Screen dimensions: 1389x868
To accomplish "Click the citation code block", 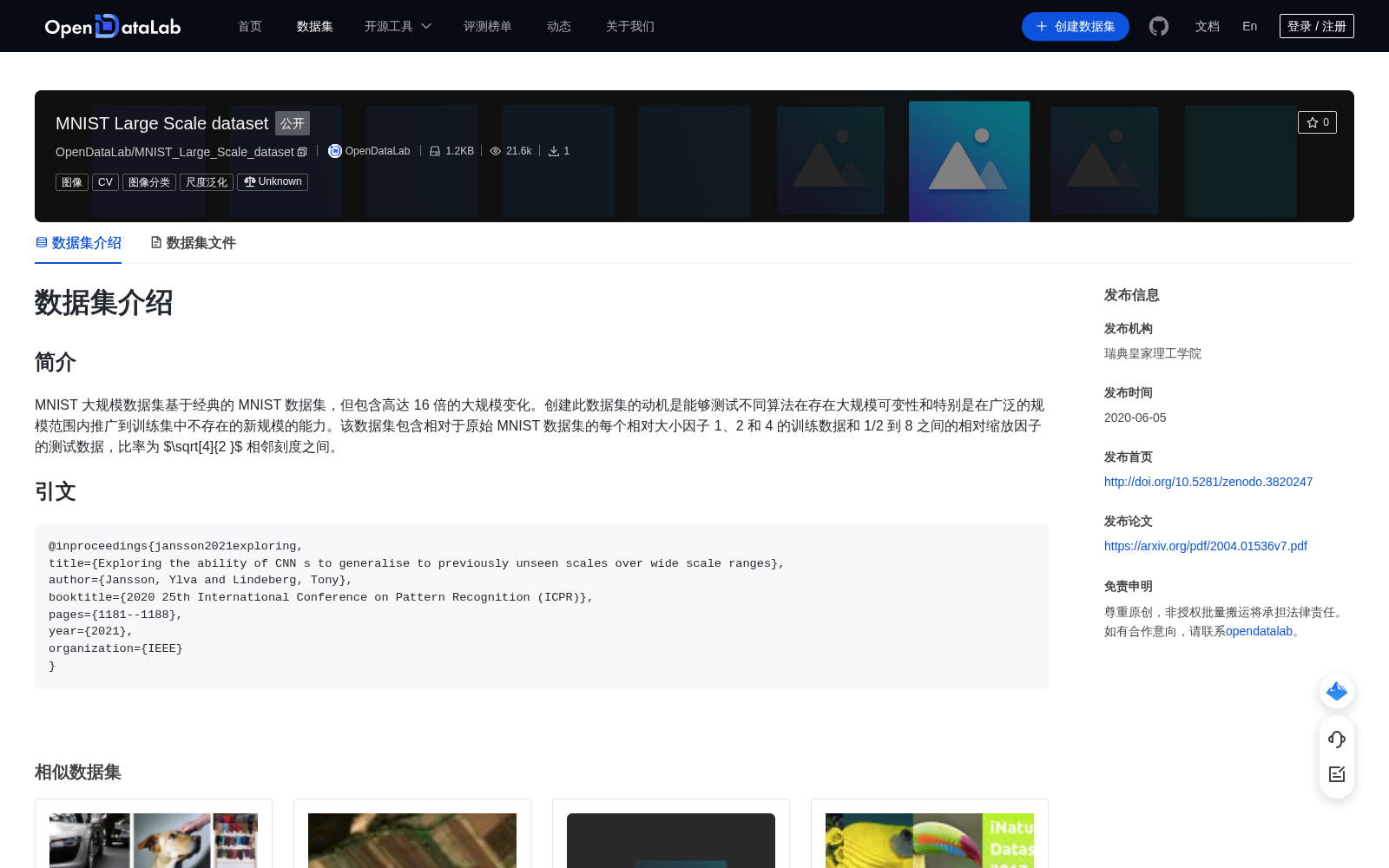I will coord(542,607).
